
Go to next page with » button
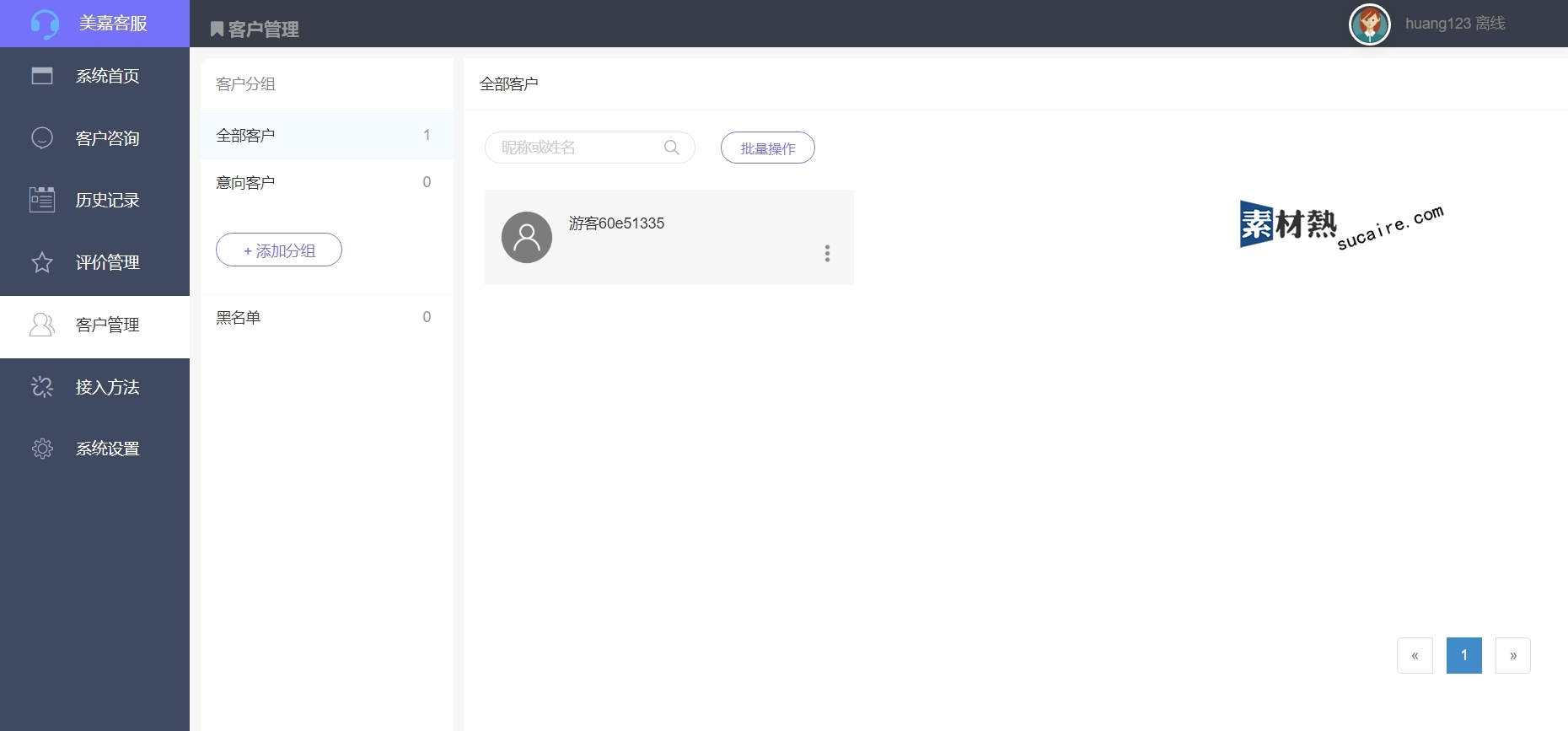click(1513, 655)
